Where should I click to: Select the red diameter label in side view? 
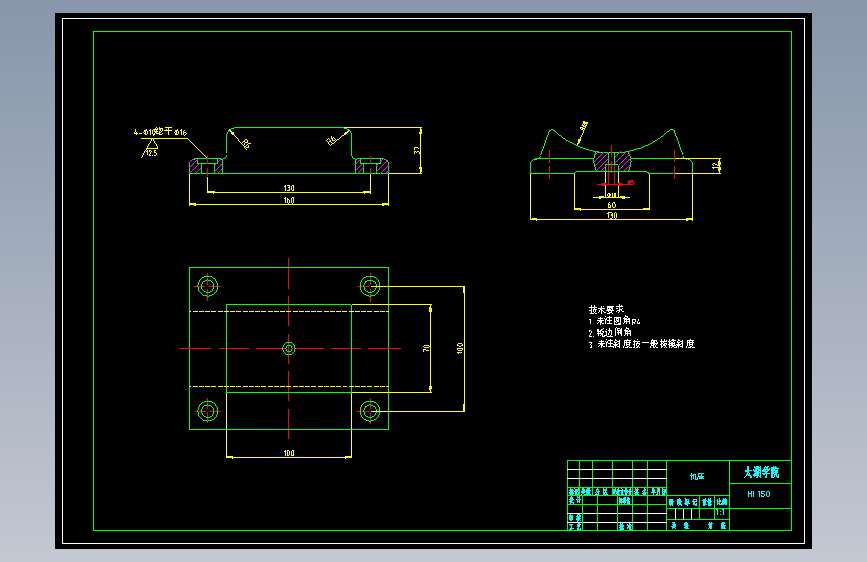point(630,183)
